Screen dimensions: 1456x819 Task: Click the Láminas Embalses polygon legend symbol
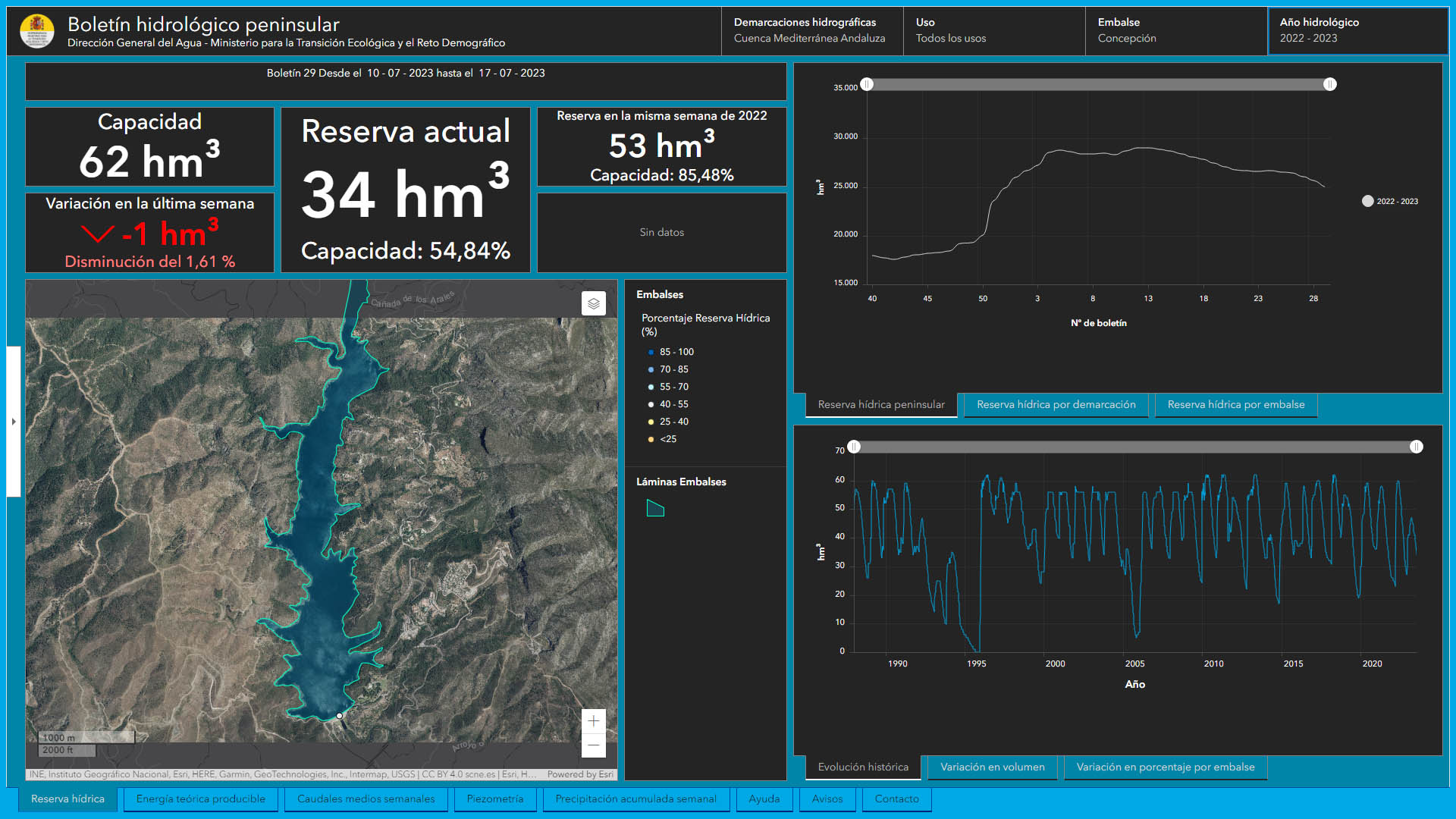655,508
